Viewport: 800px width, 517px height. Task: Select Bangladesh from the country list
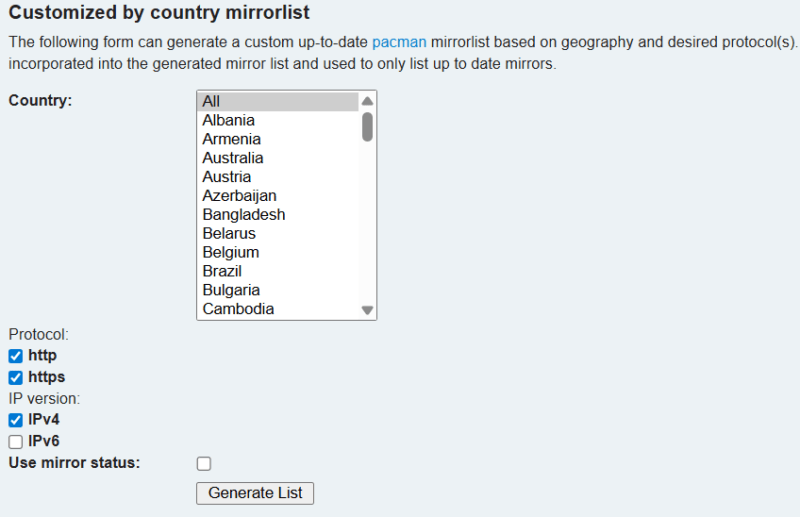(x=243, y=215)
